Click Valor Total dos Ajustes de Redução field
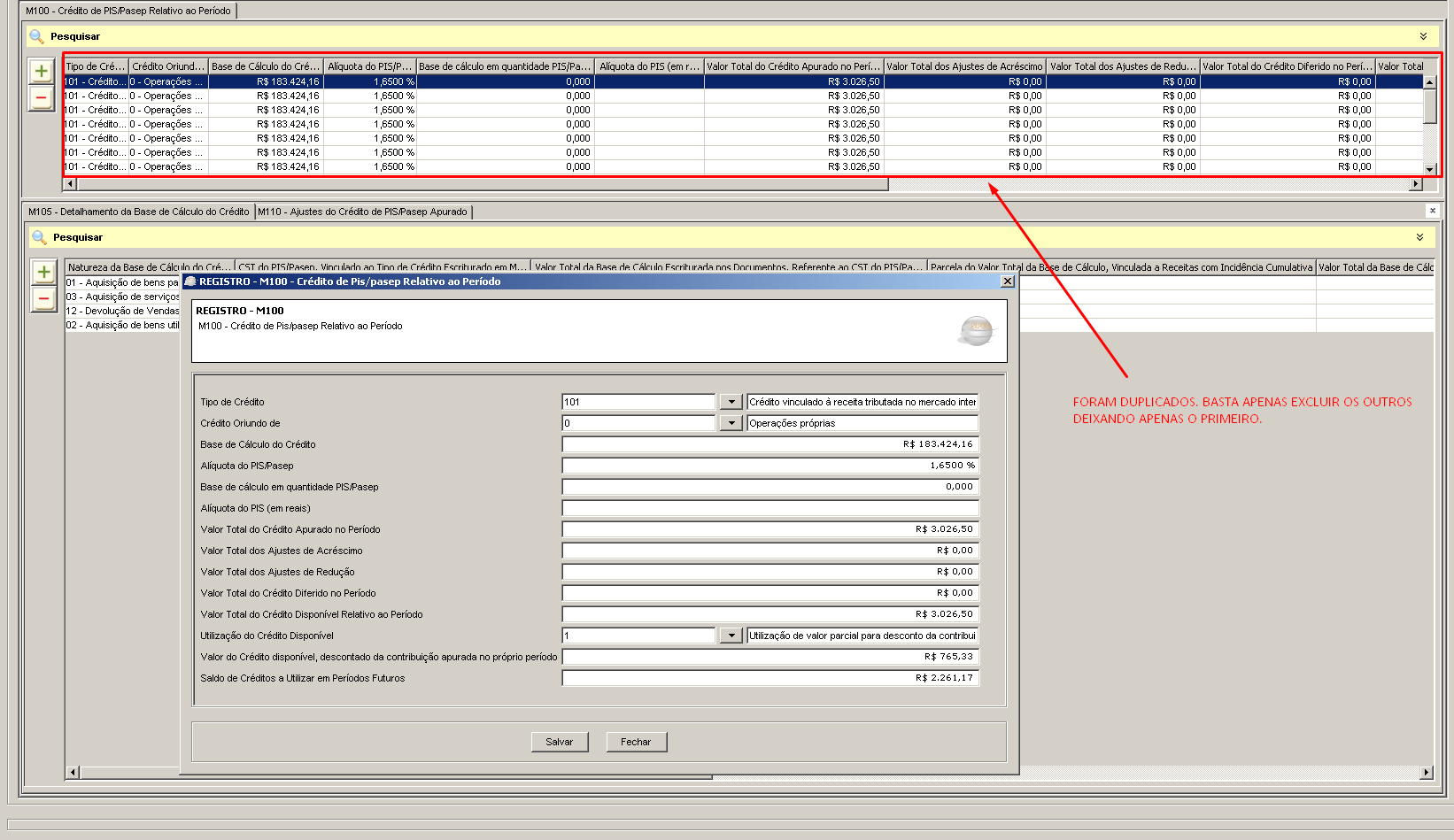 (770, 572)
